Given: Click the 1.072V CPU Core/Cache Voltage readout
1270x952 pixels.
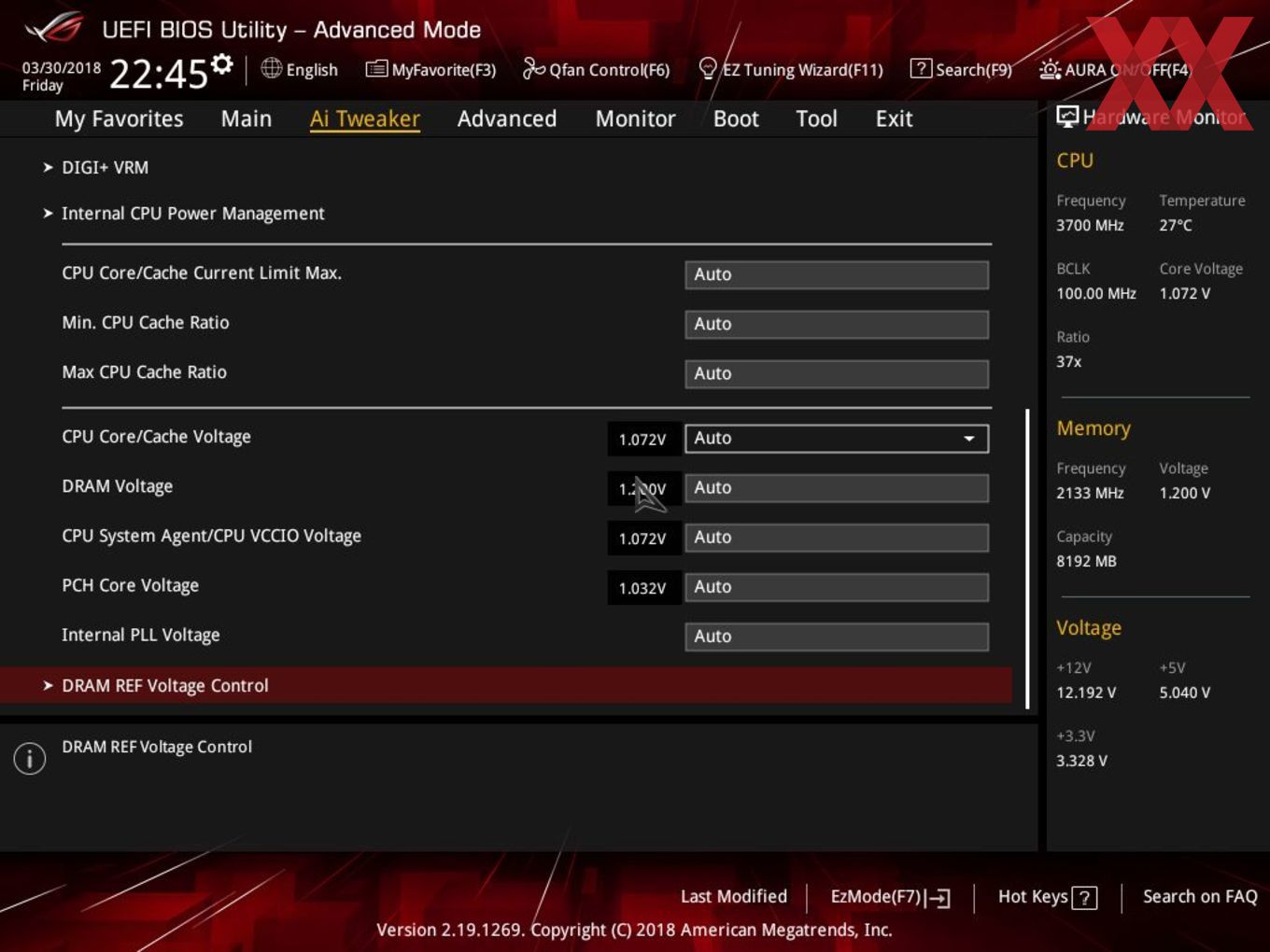Looking at the screenshot, I should coord(642,439).
